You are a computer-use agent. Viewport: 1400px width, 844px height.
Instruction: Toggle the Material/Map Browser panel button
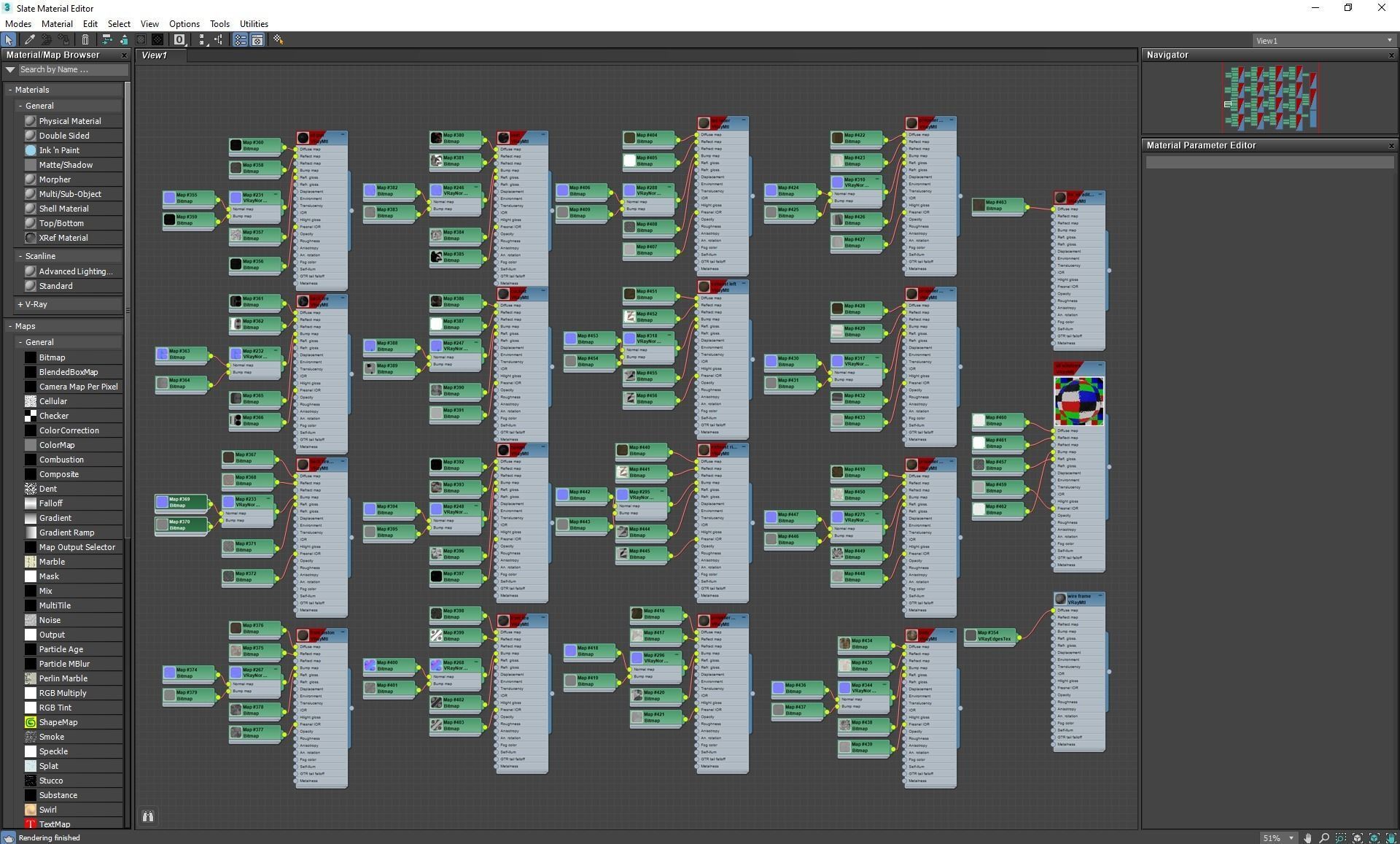[x=240, y=40]
